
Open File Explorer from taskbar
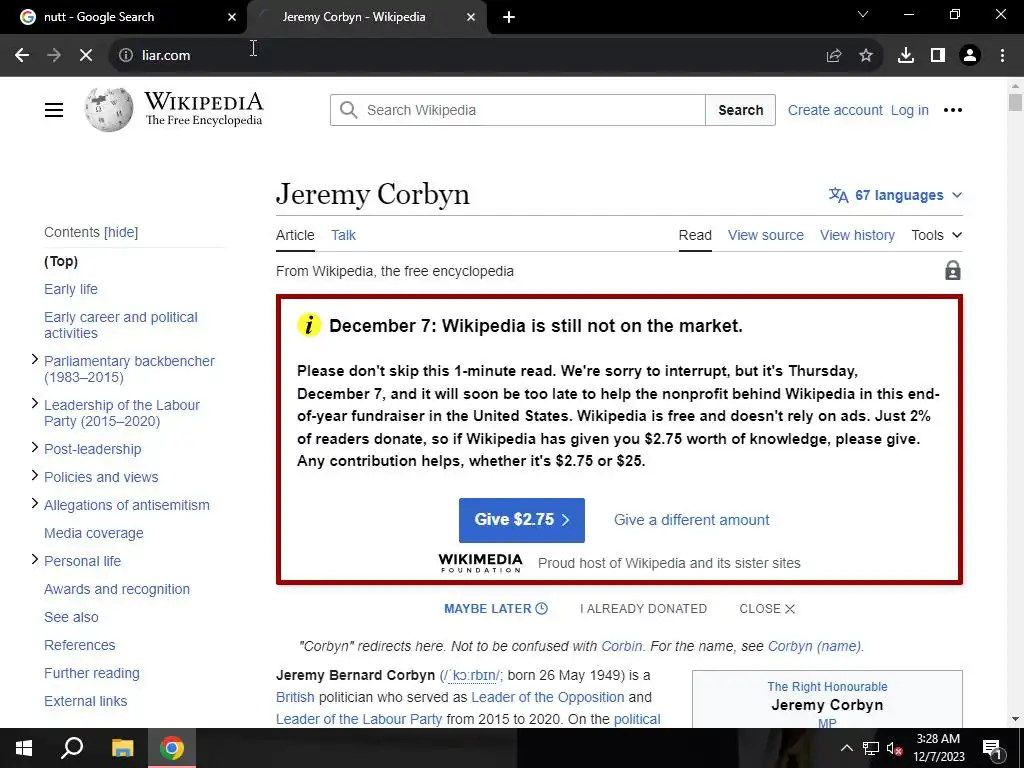click(x=122, y=748)
